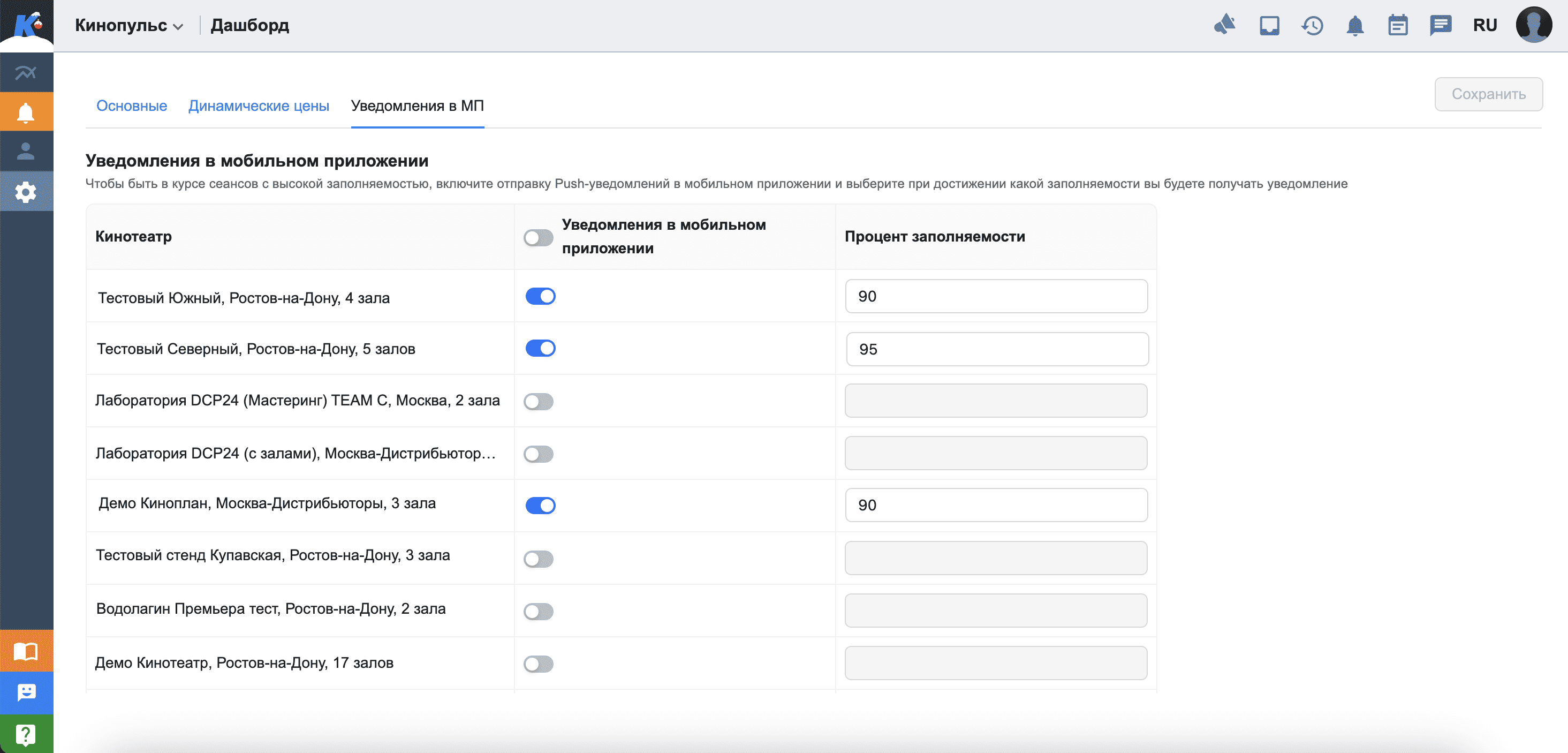Click the bell icon in top bar

[x=1355, y=26]
